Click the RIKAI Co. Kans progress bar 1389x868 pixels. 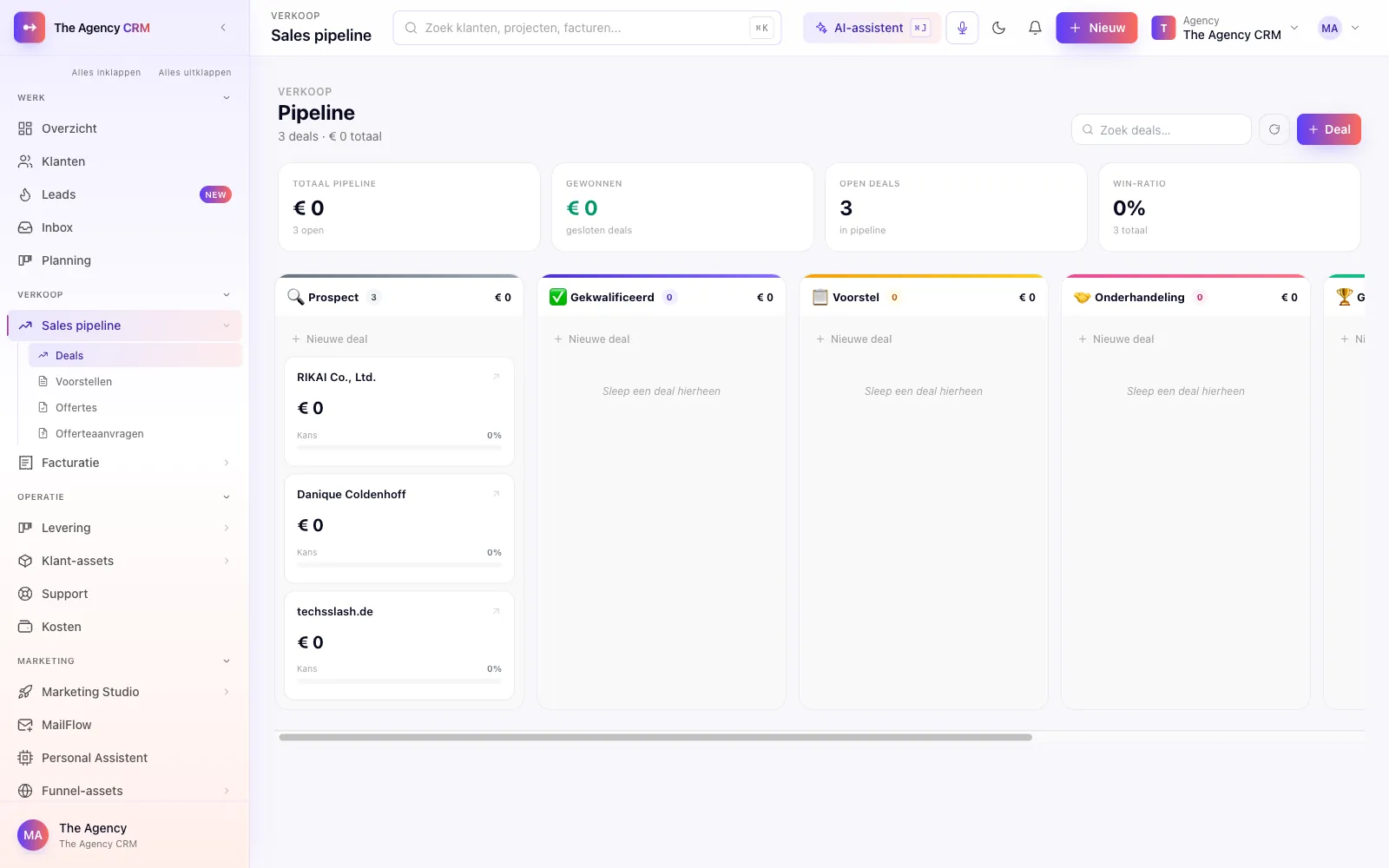click(x=399, y=447)
